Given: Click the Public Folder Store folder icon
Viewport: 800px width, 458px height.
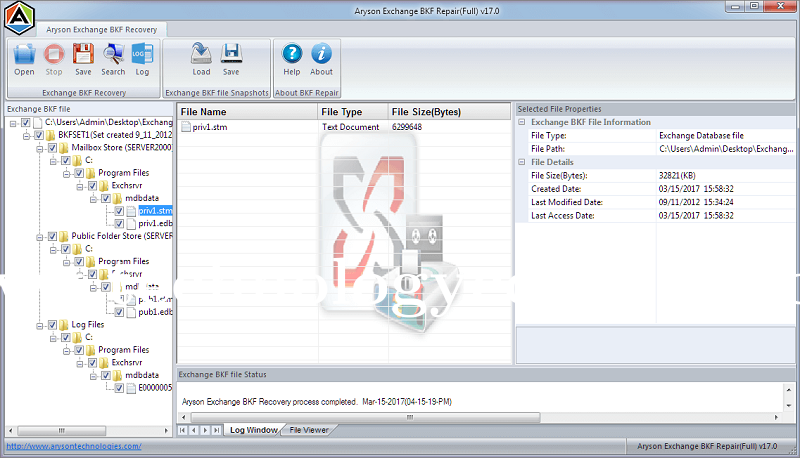Looking at the screenshot, I should tap(64, 236).
